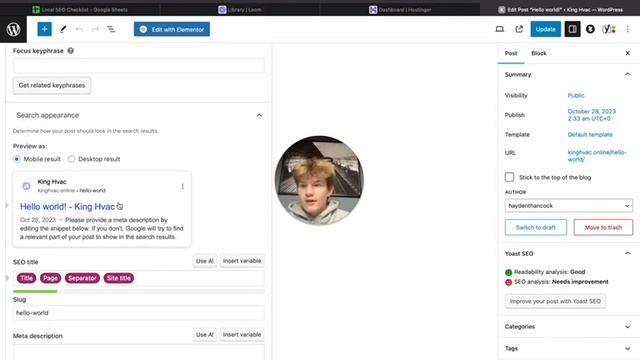The image size is (640, 360).
Task: Toggle the Settings sidebar icon
Action: pos(572,29)
